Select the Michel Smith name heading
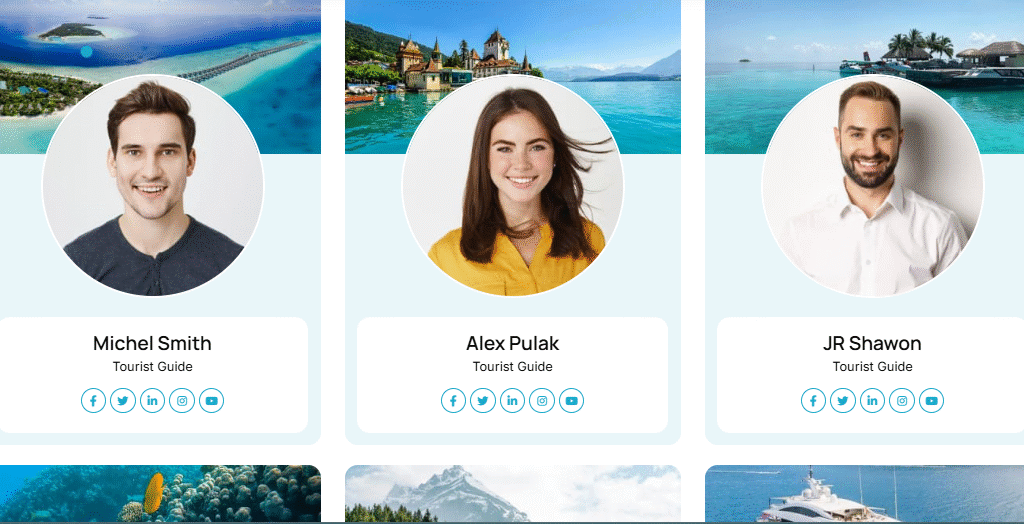The image size is (1024, 524). (x=152, y=343)
